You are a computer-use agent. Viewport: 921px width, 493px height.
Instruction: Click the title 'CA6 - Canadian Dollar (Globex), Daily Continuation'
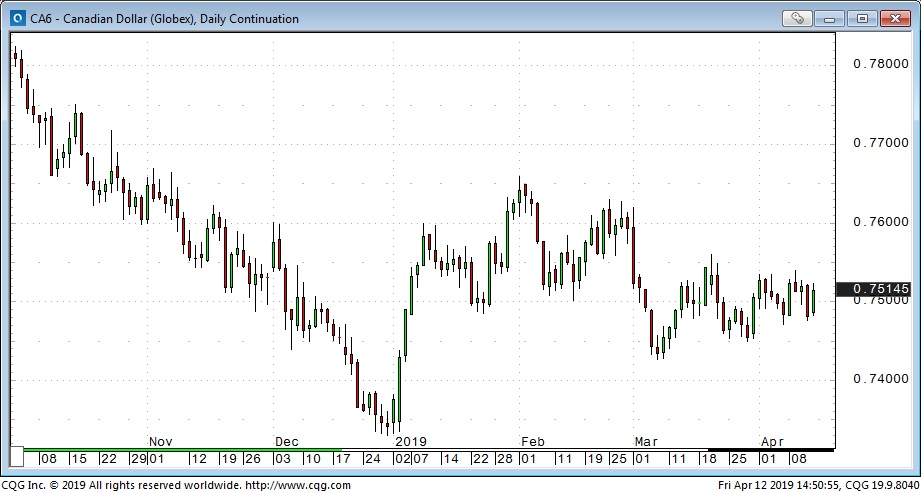[164, 19]
